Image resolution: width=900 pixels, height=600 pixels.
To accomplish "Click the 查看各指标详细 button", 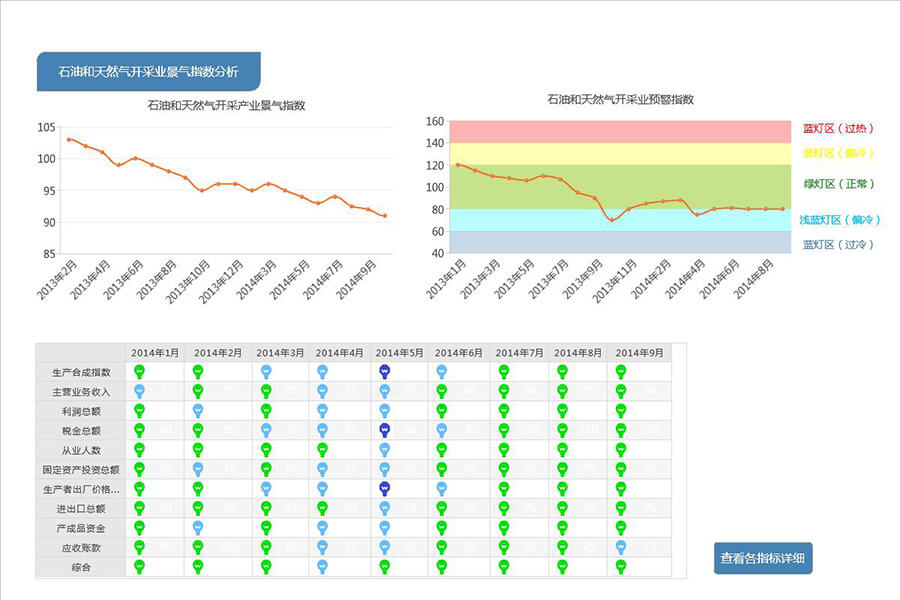I will 764,559.
